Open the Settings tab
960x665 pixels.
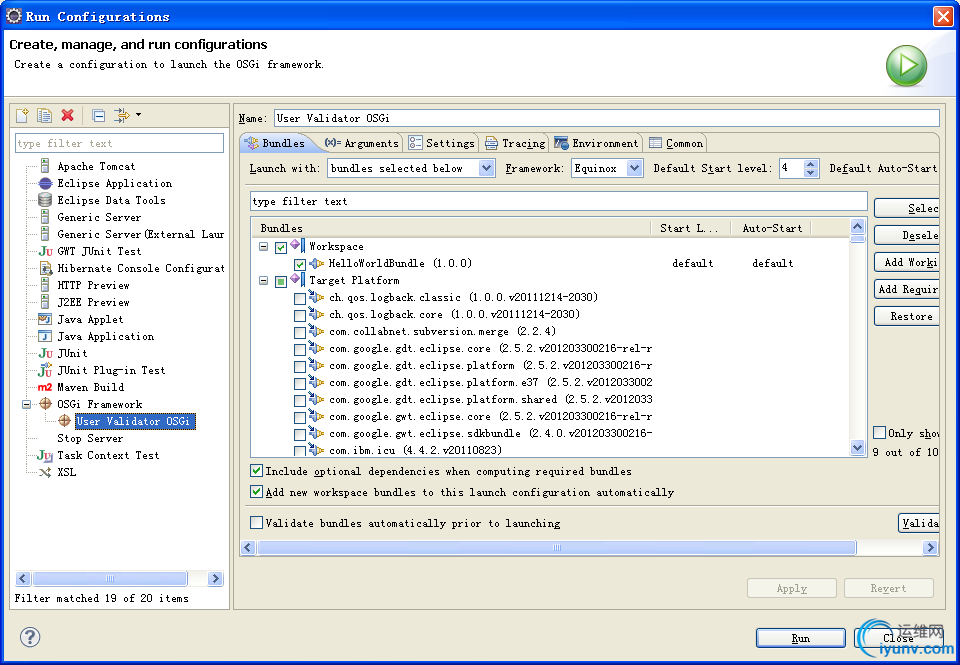(x=441, y=143)
